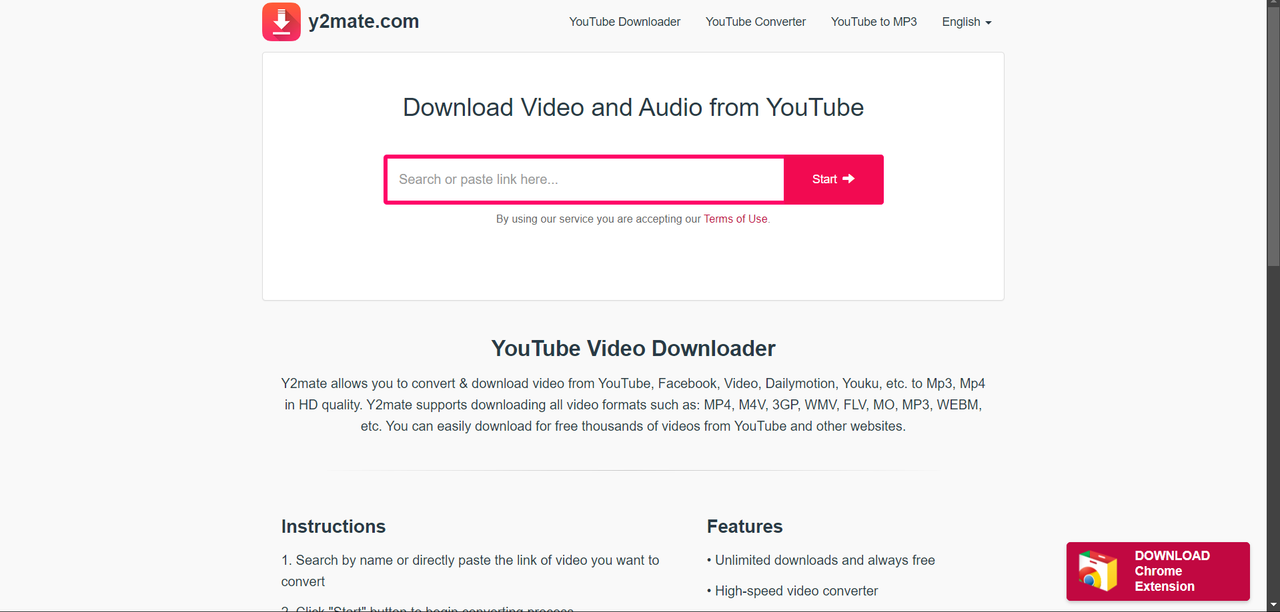Select the YouTube Video Downloader heading
Screen dimensions: 1280x612
[x=633, y=349]
